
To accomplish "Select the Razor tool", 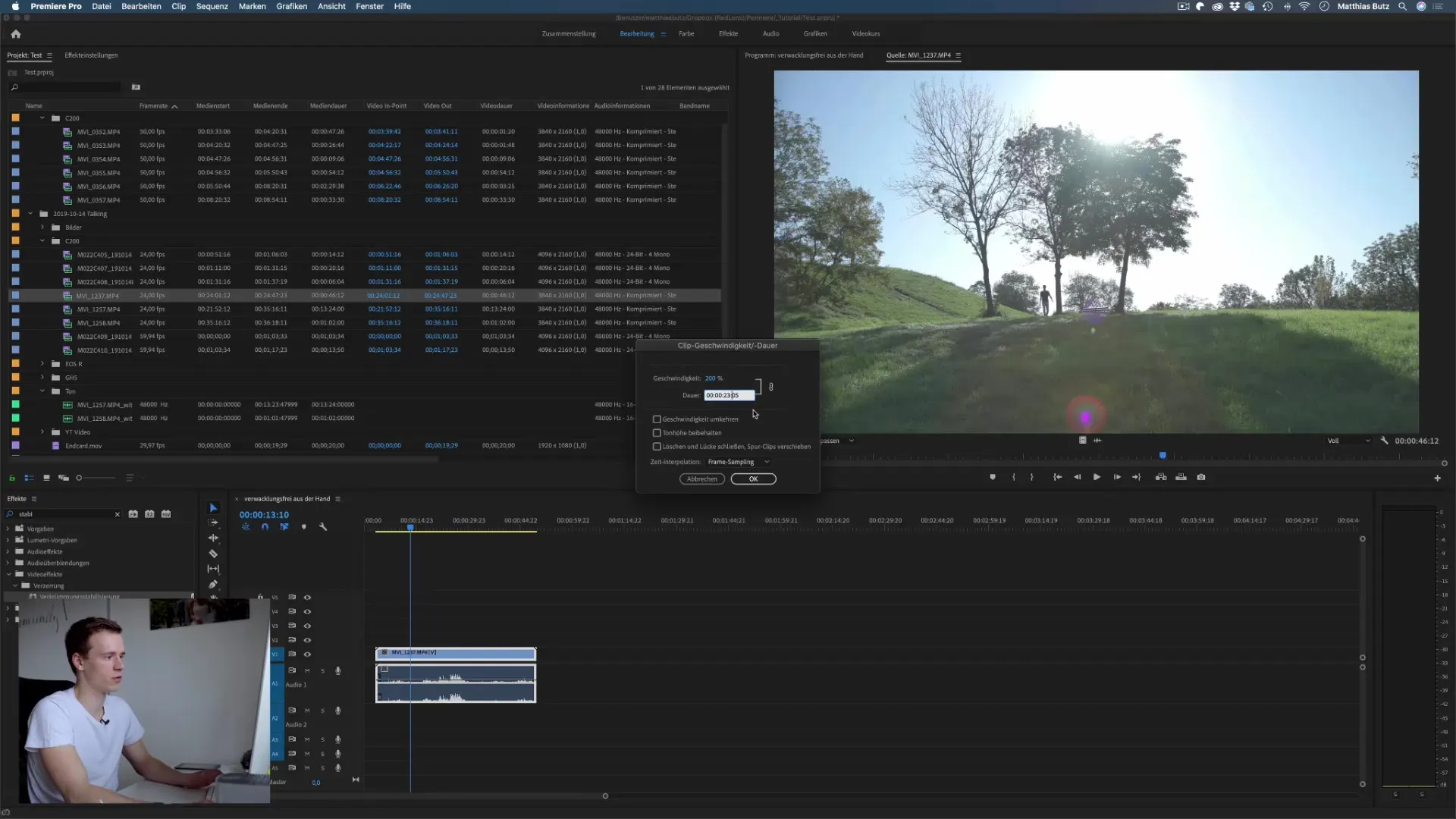I will [213, 554].
